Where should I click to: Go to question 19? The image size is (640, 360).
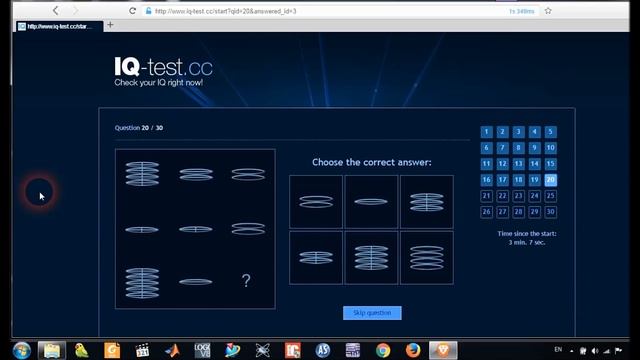pos(534,180)
